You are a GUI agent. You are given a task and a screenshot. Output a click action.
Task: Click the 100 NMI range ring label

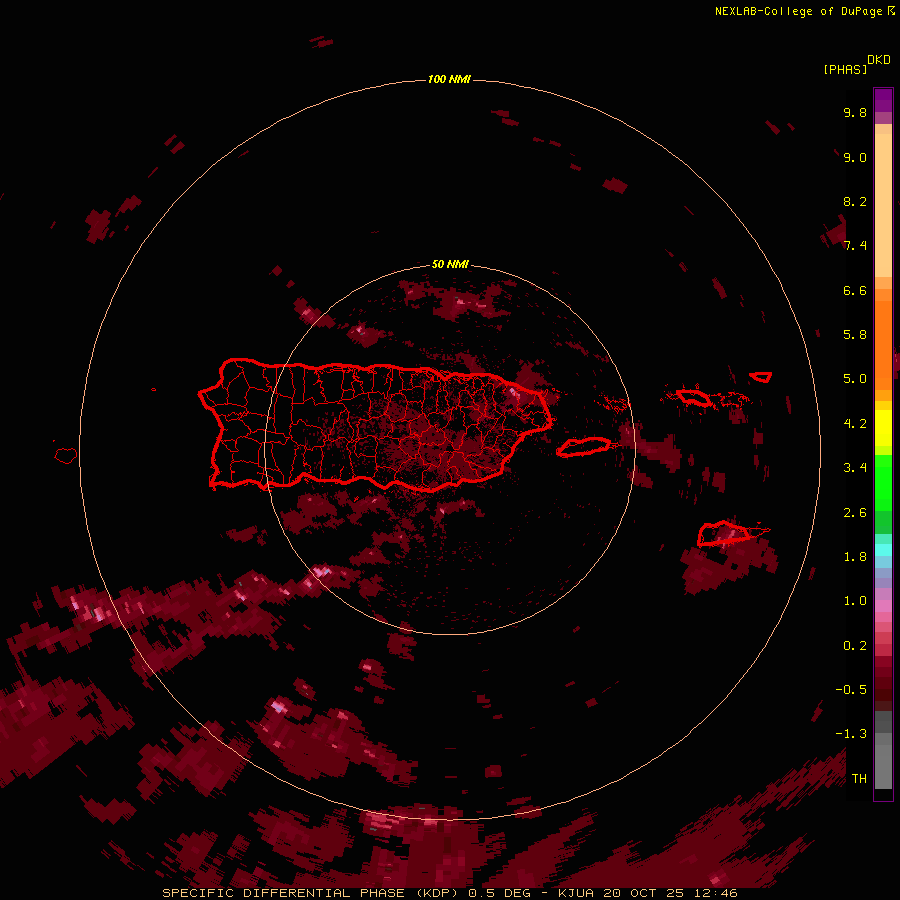click(449, 79)
